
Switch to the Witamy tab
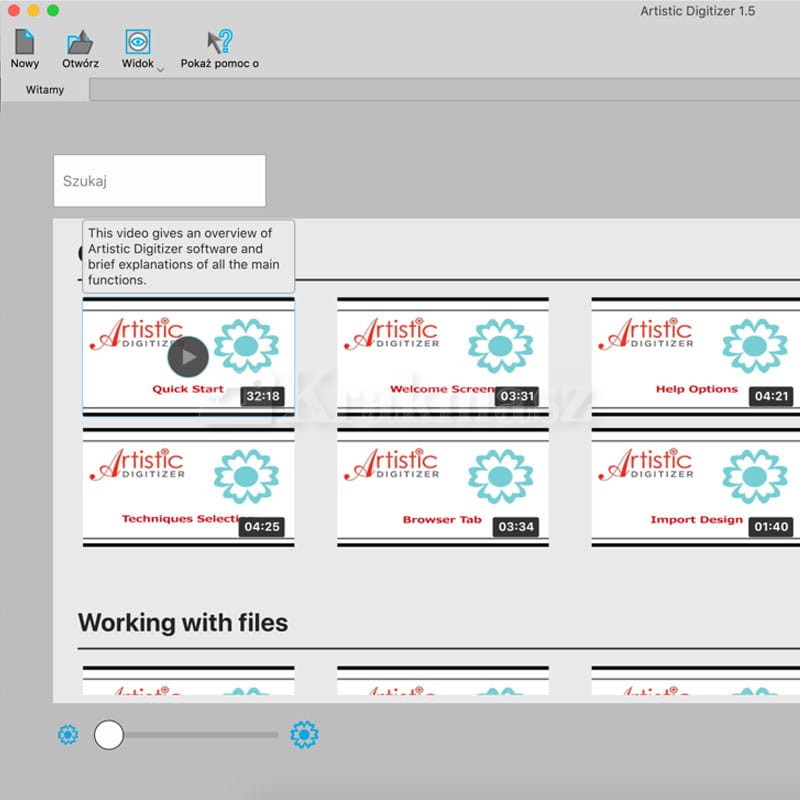45,90
